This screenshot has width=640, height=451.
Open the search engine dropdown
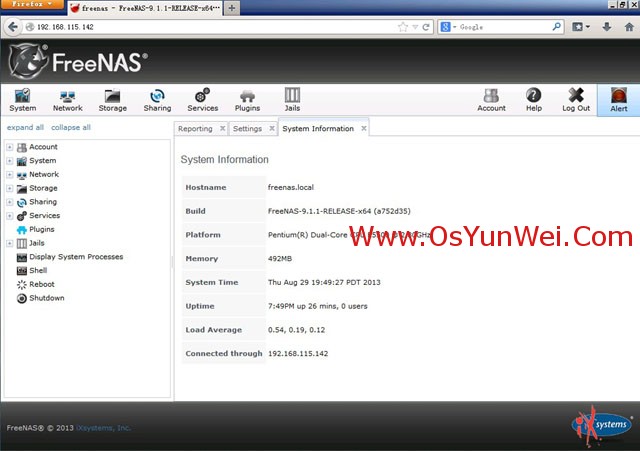(448, 27)
